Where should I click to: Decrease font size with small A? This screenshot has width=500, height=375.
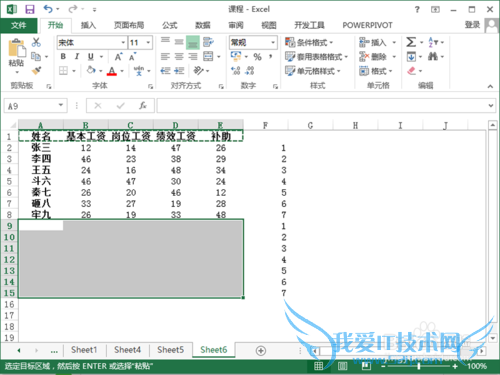tap(133, 57)
